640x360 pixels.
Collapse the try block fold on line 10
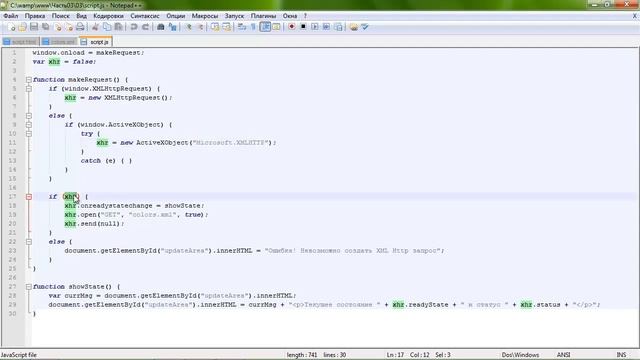[x=29, y=133]
